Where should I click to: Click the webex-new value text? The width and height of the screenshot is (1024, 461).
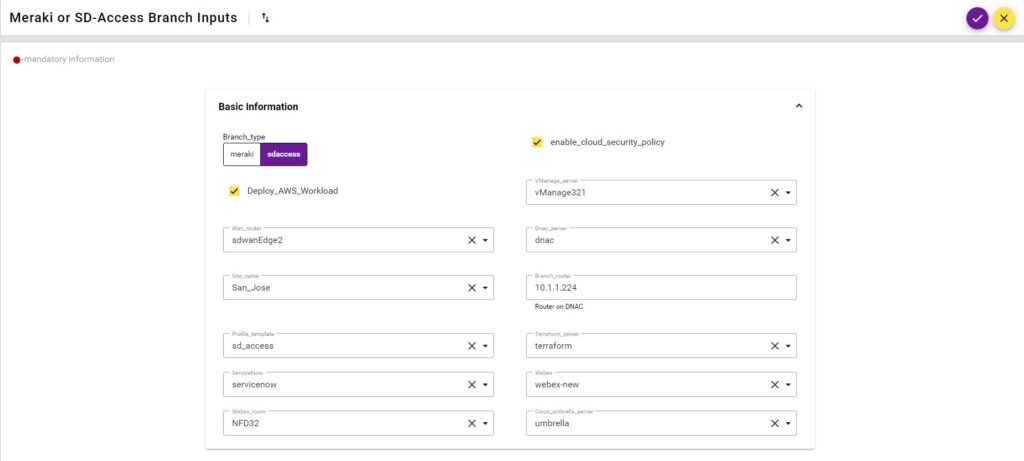point(556,385)
